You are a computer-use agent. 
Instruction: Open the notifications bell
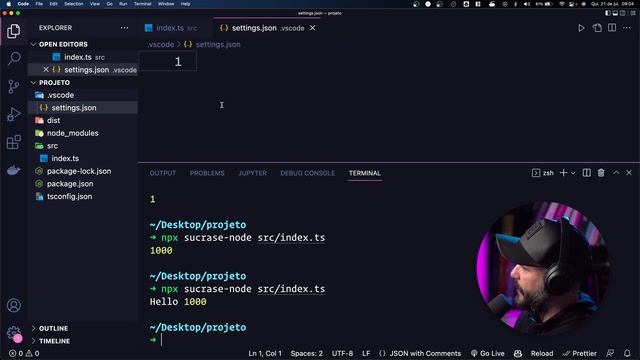627,353
